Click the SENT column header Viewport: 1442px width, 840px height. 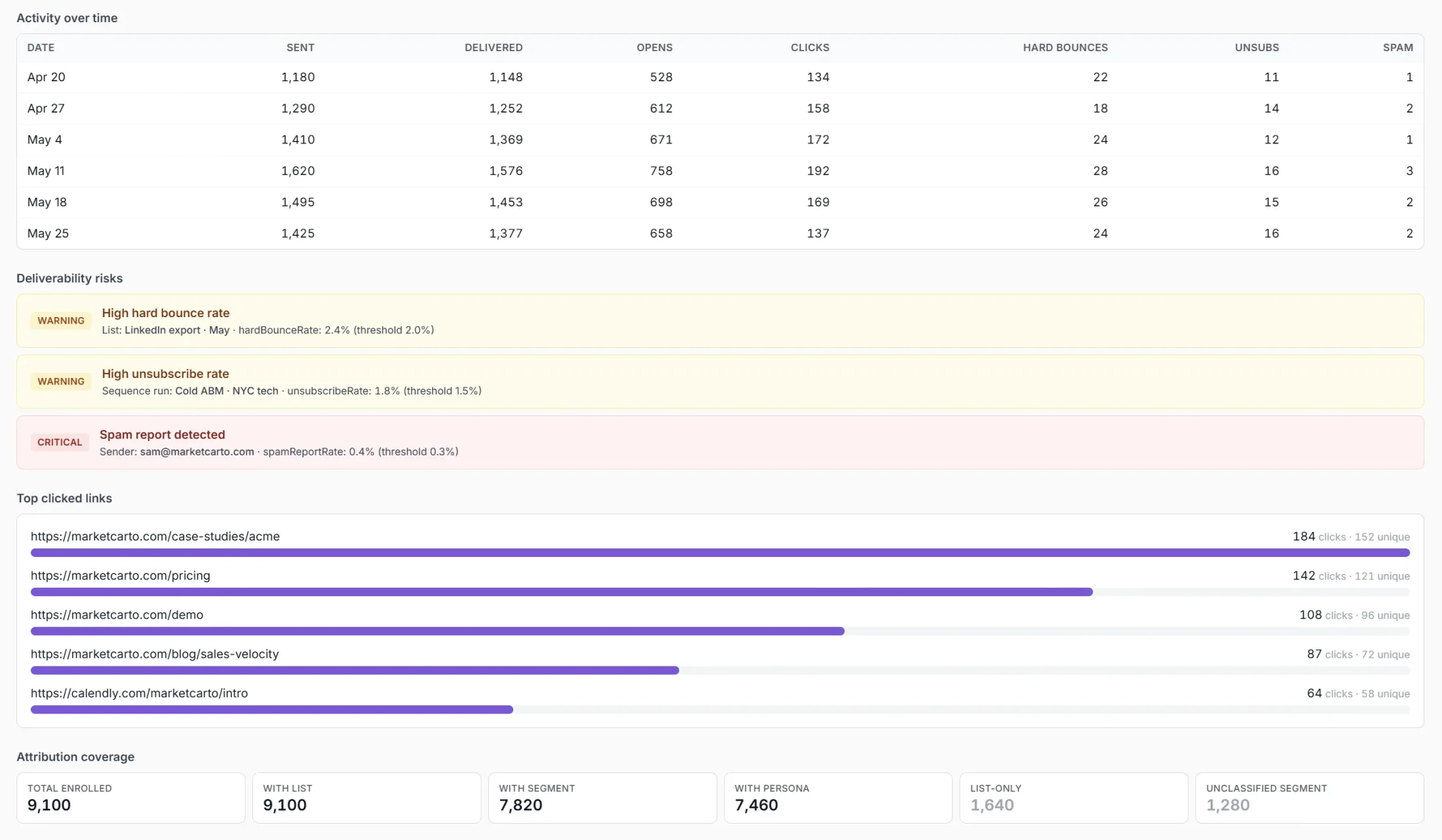coord(300,48)
